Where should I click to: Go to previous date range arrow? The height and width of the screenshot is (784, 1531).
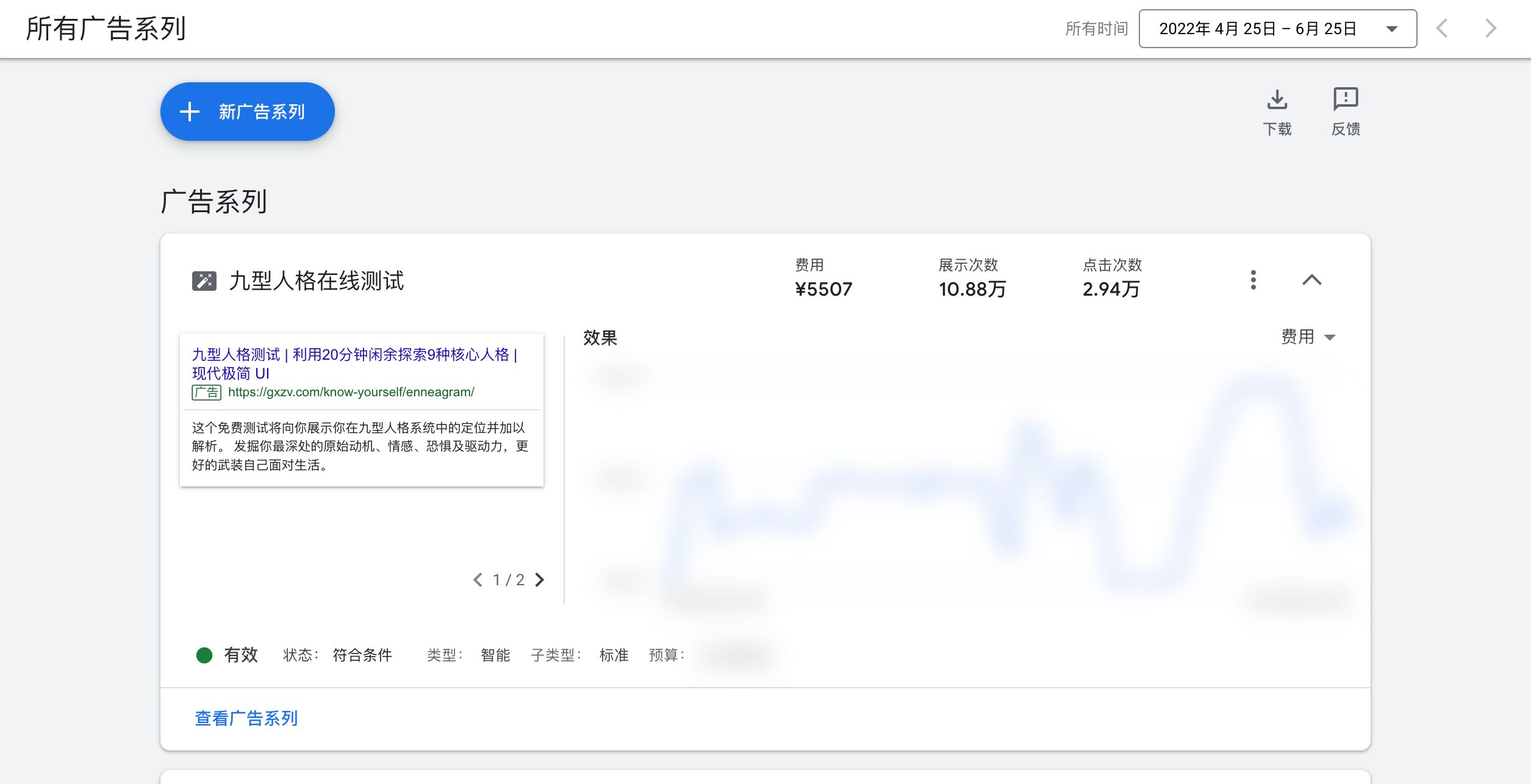(x=1442, y=29)
